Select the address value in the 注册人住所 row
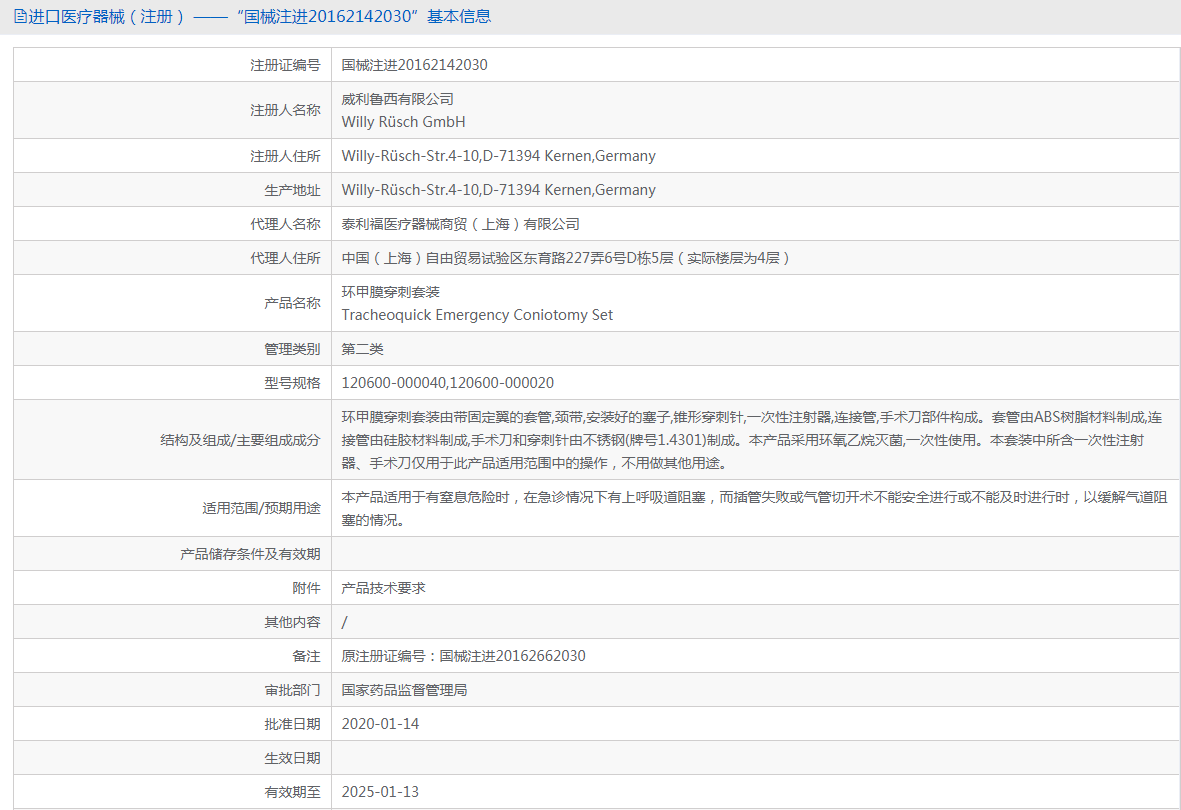The image size is (1181, 810). click(x=499, y=156)
